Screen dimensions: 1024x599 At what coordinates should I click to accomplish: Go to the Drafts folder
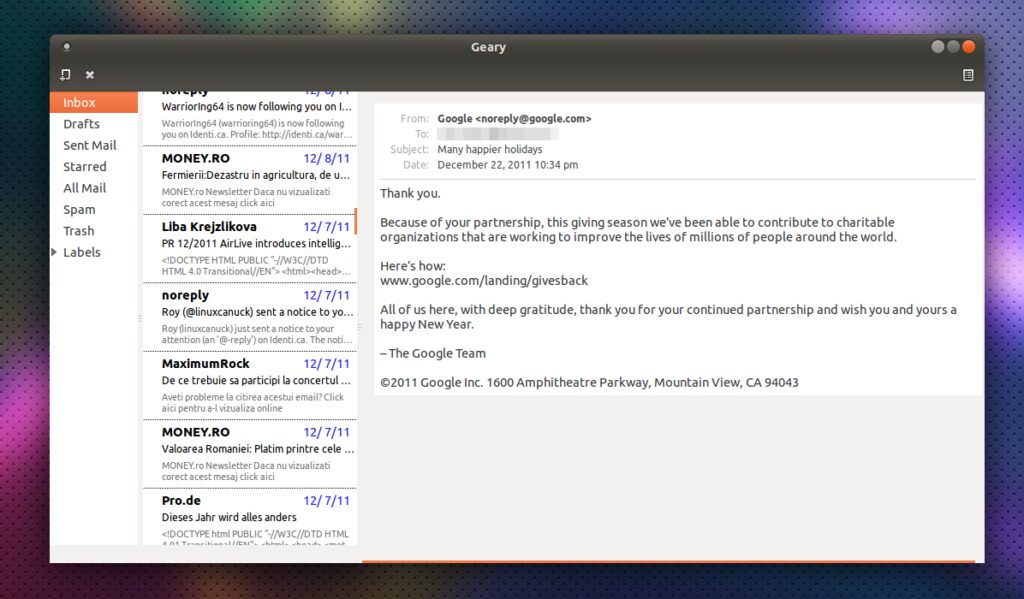pyautogui.click(x=94, y=124)
